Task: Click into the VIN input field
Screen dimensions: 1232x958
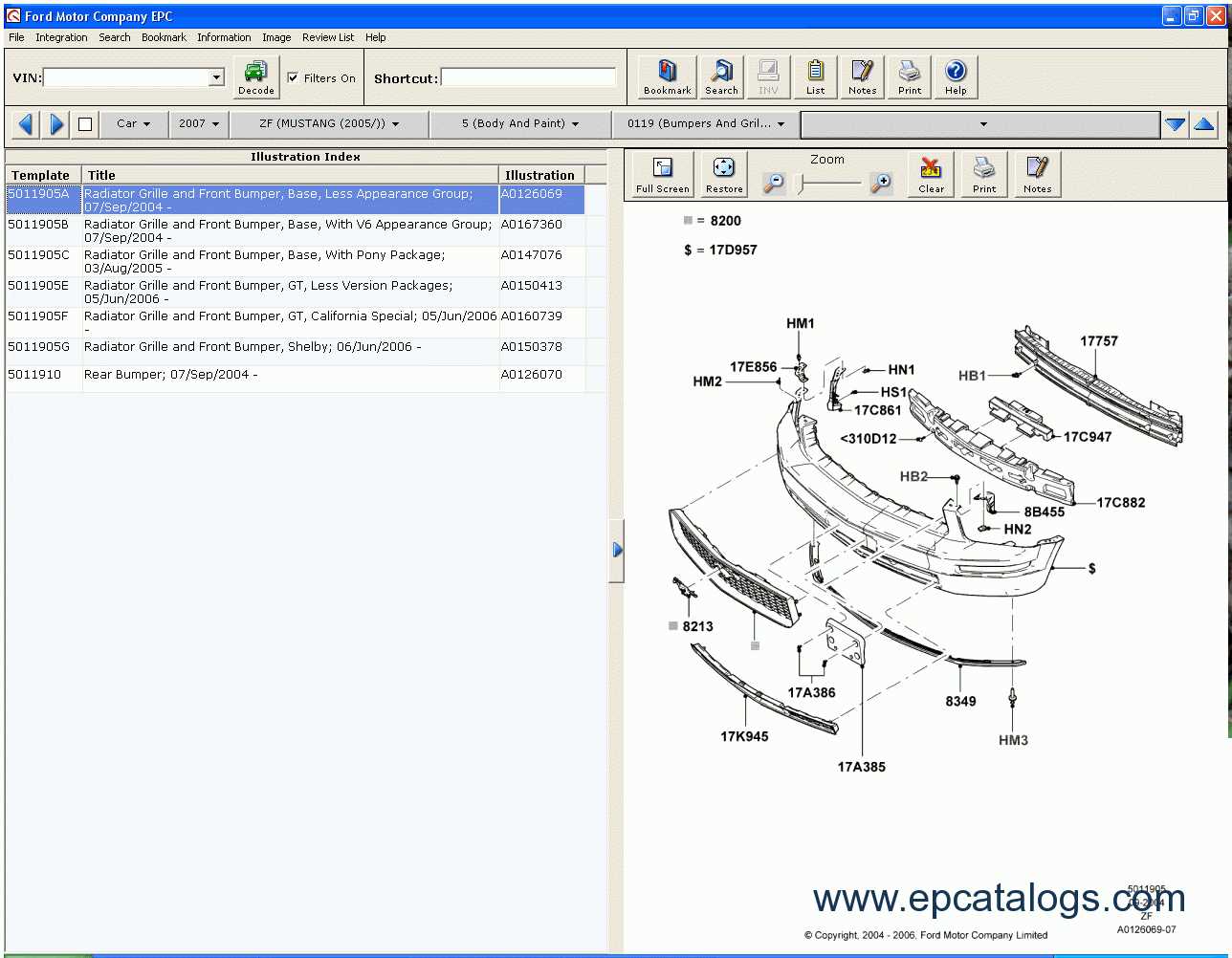Action: 126,77
